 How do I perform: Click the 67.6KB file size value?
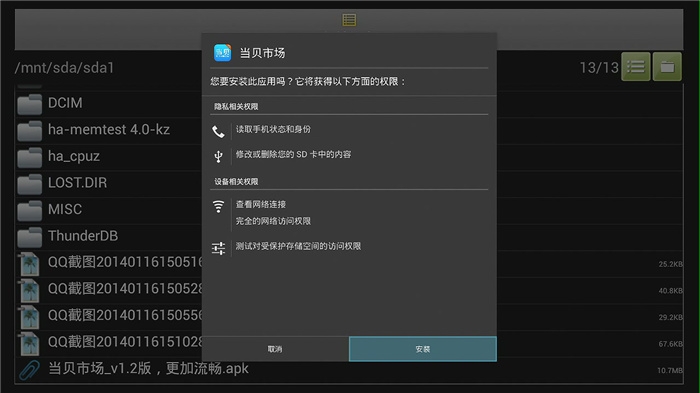pyautogui.click(x=671, y=344)
